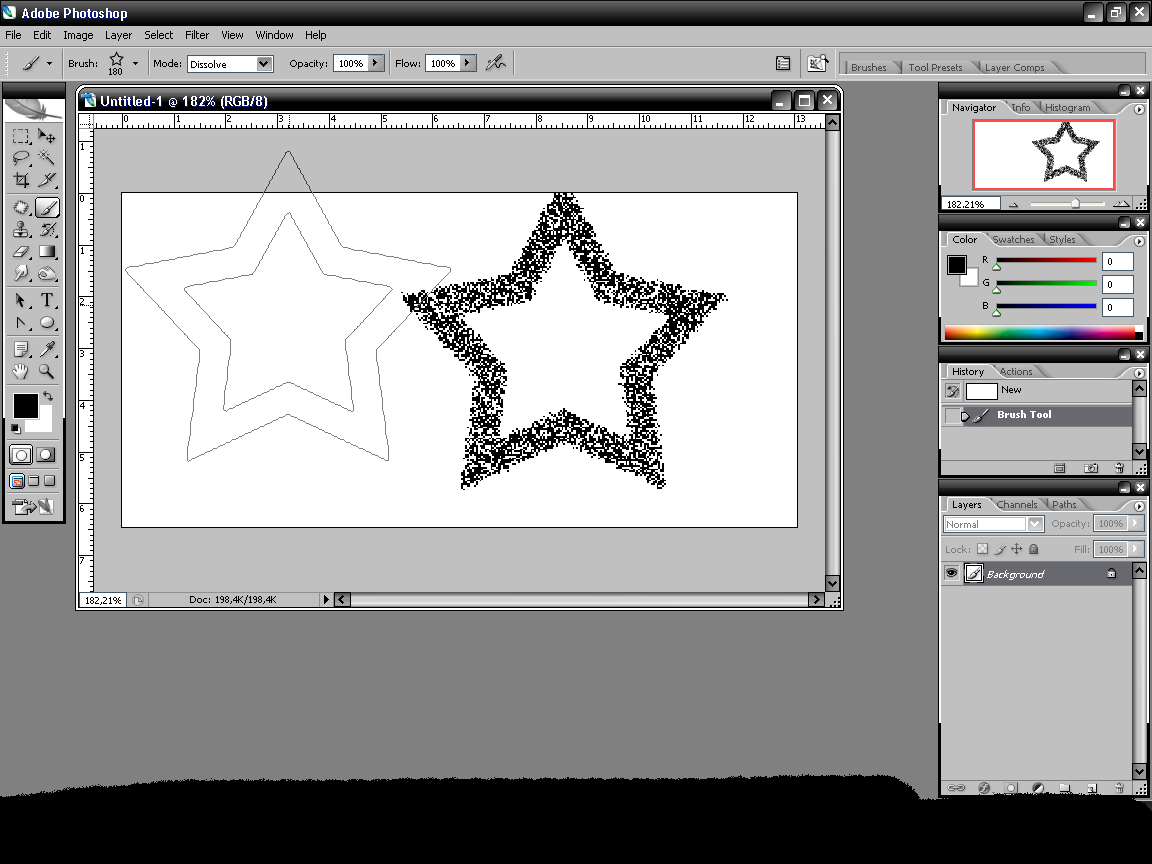Select the Path Selection tool
The image size is (1152, 864).
click(21, 300)
